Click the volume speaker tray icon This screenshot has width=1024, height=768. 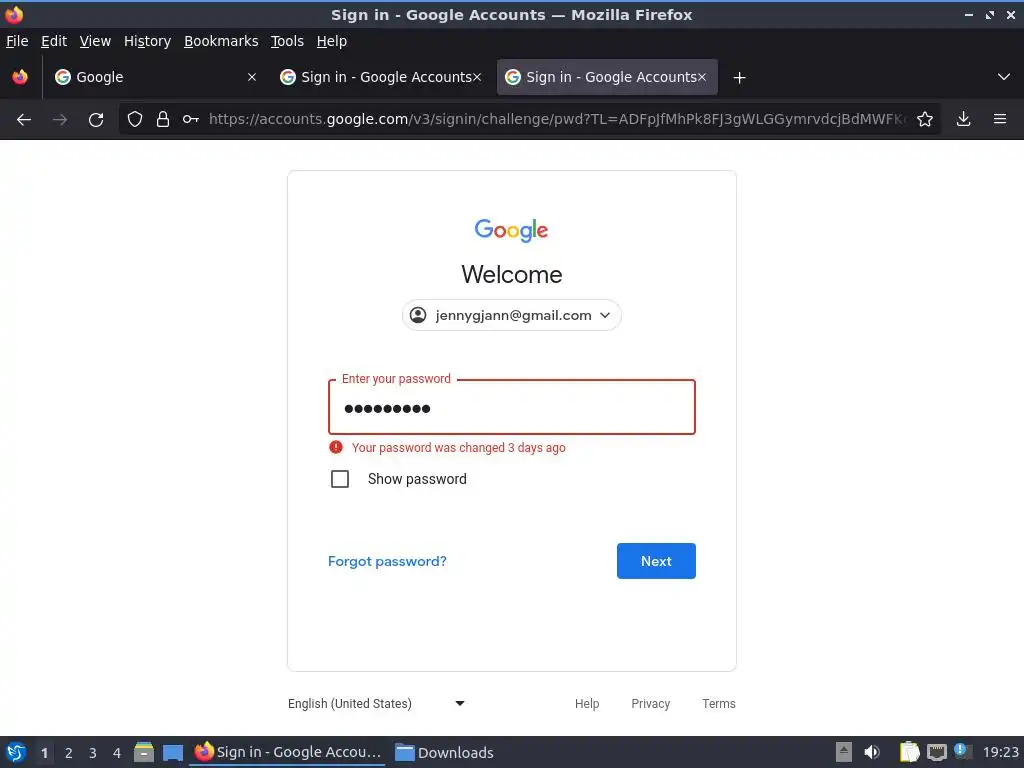coord(872,752)
